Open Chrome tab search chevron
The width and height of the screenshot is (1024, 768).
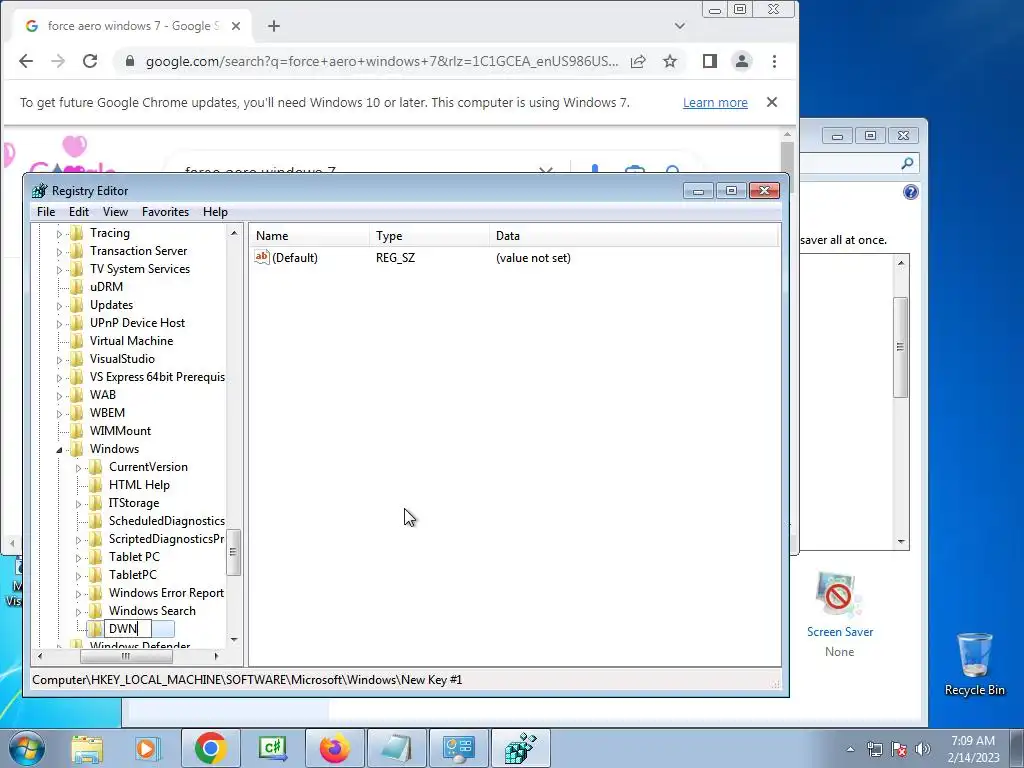click(x=680, y=26)
